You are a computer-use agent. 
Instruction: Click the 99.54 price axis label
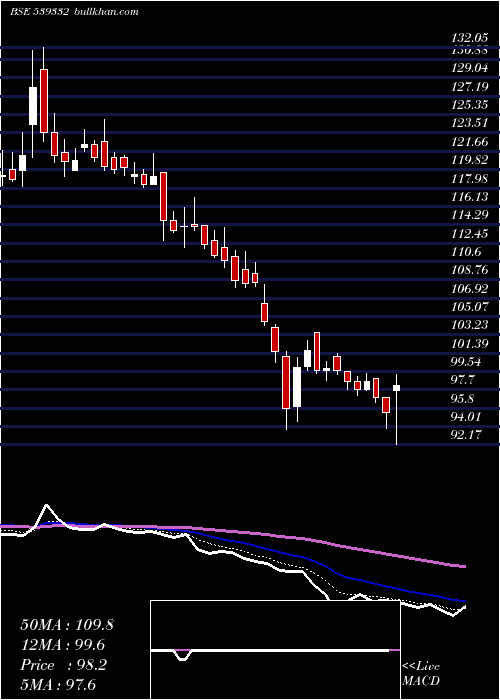(x=466, y=362)
